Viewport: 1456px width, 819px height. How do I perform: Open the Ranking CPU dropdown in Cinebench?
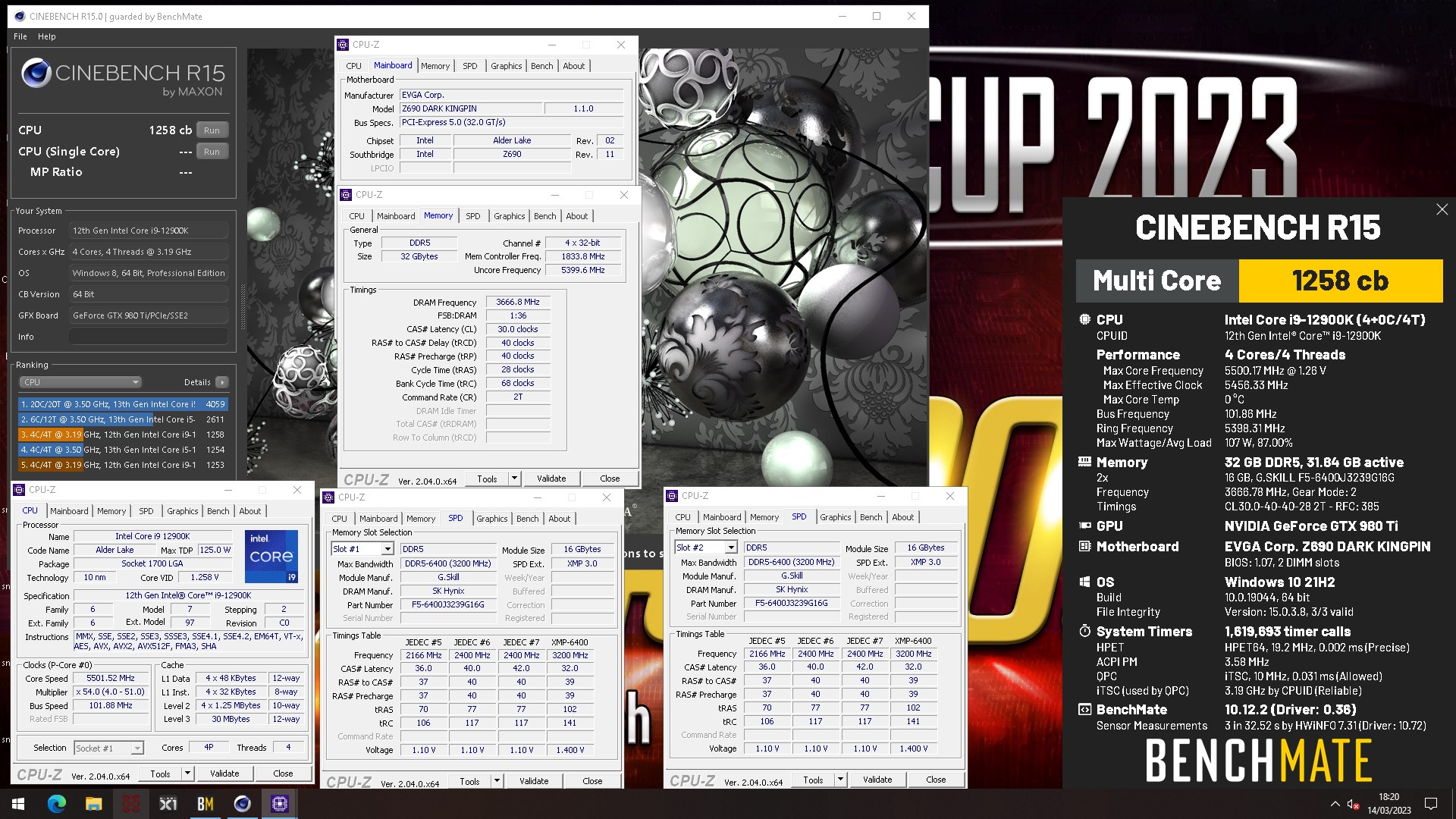80,382
